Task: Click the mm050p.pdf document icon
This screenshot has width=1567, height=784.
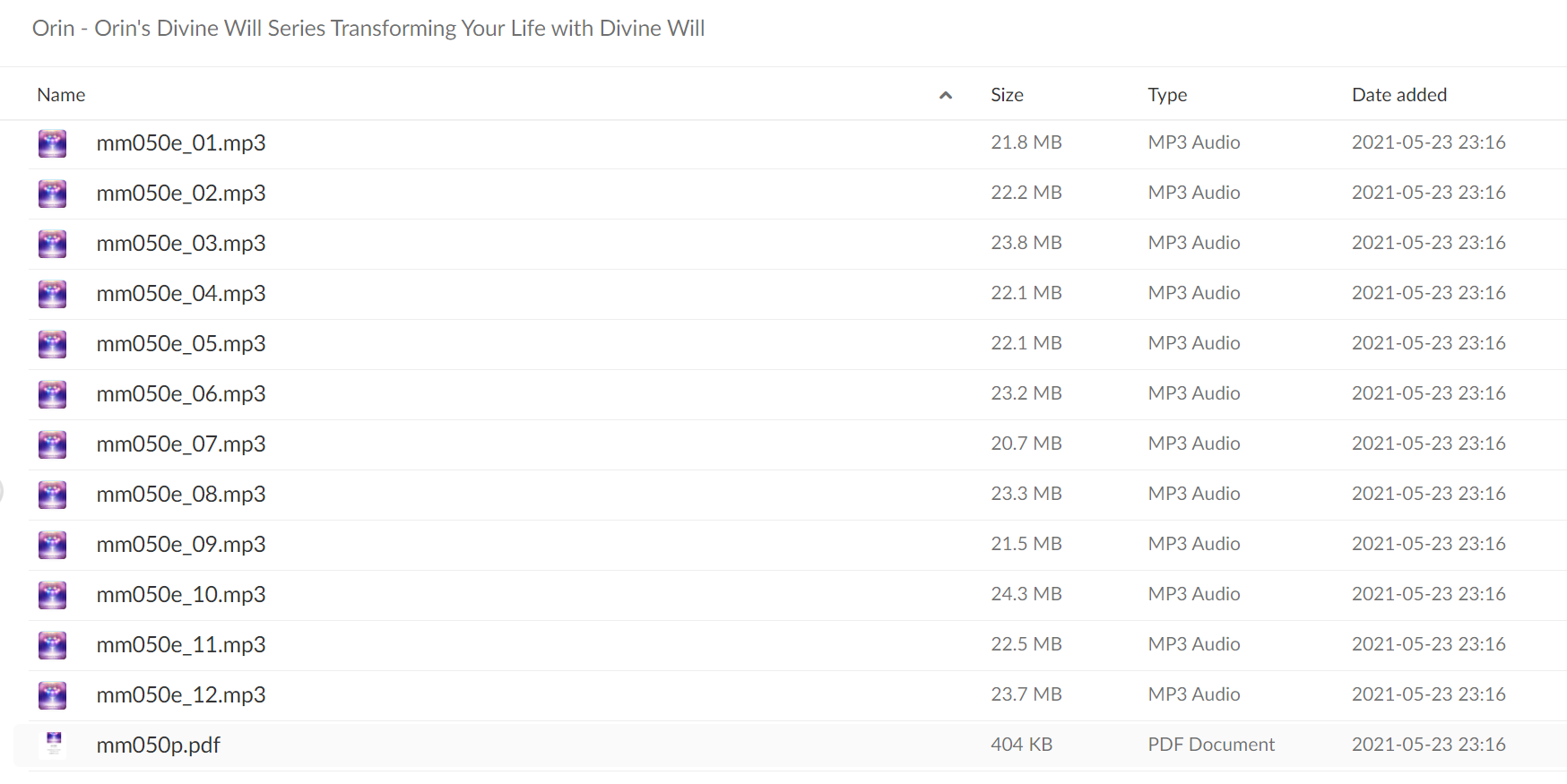Action: pyautogui.click(x=54, y=745)
